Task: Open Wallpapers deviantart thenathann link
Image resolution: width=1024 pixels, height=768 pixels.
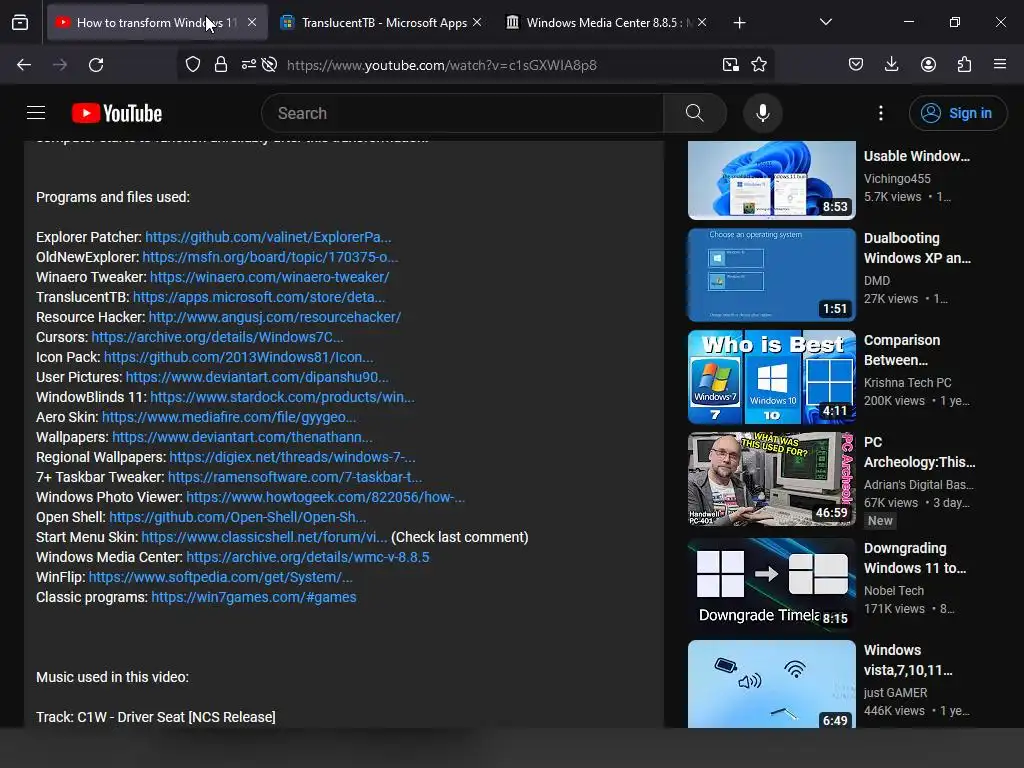Action: (242, 437)
